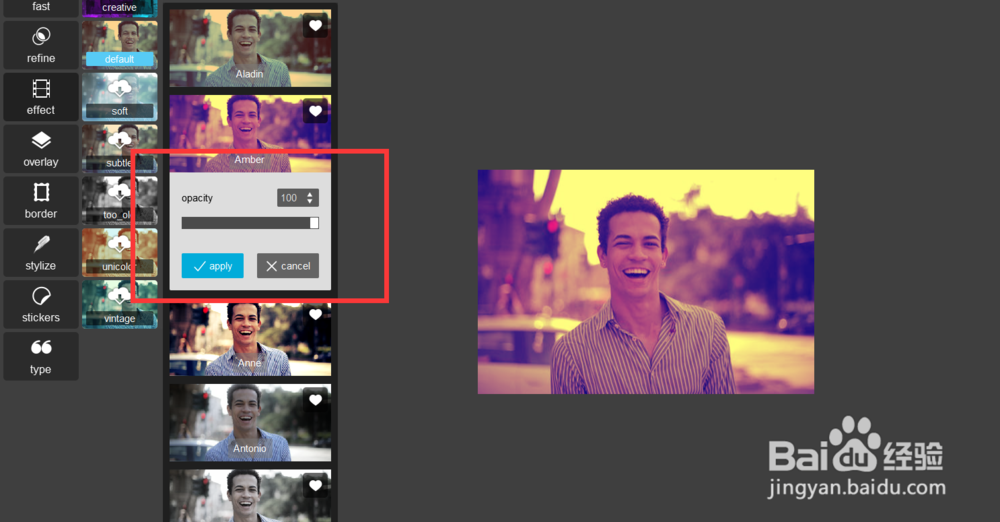Open the border tool

pyautogui.click(x=41, y=200)
